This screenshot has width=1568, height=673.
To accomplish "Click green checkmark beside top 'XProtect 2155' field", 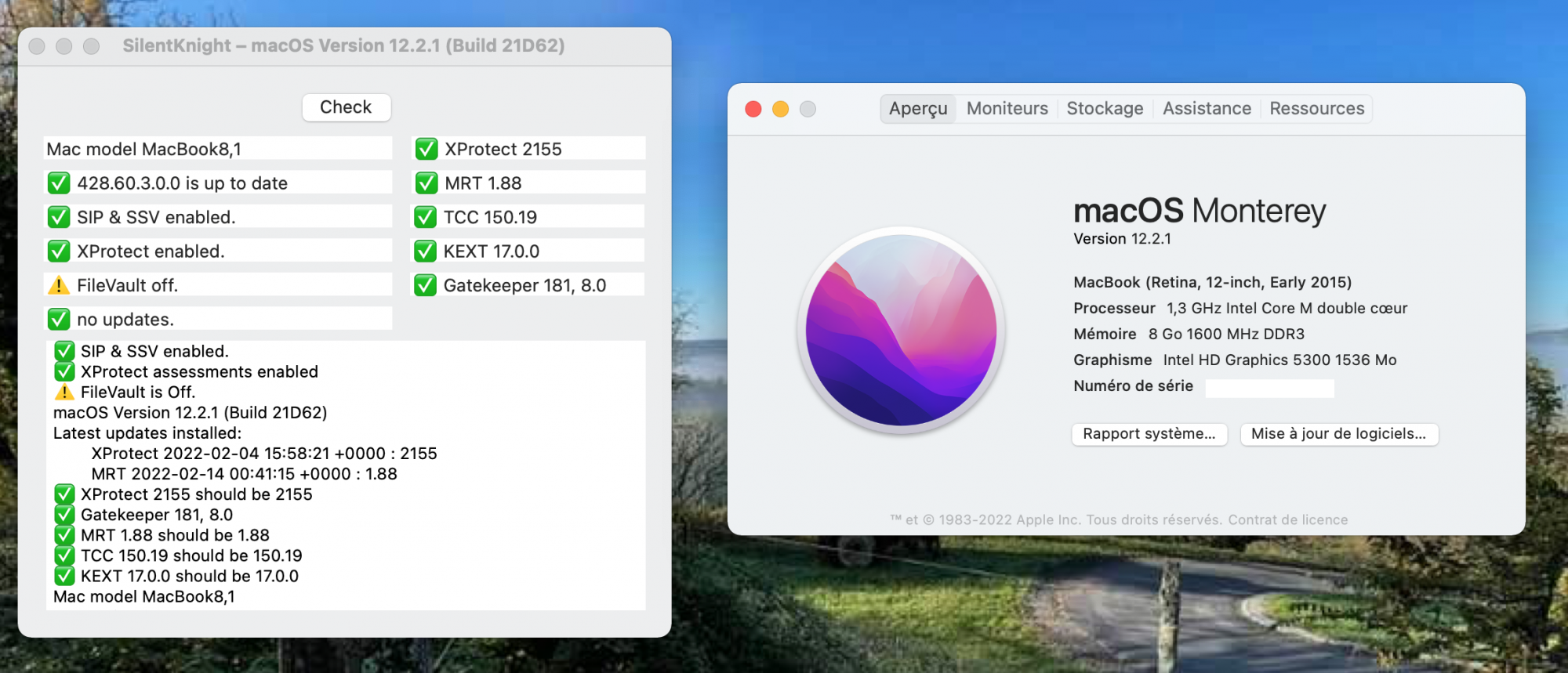I will point(426,149).
